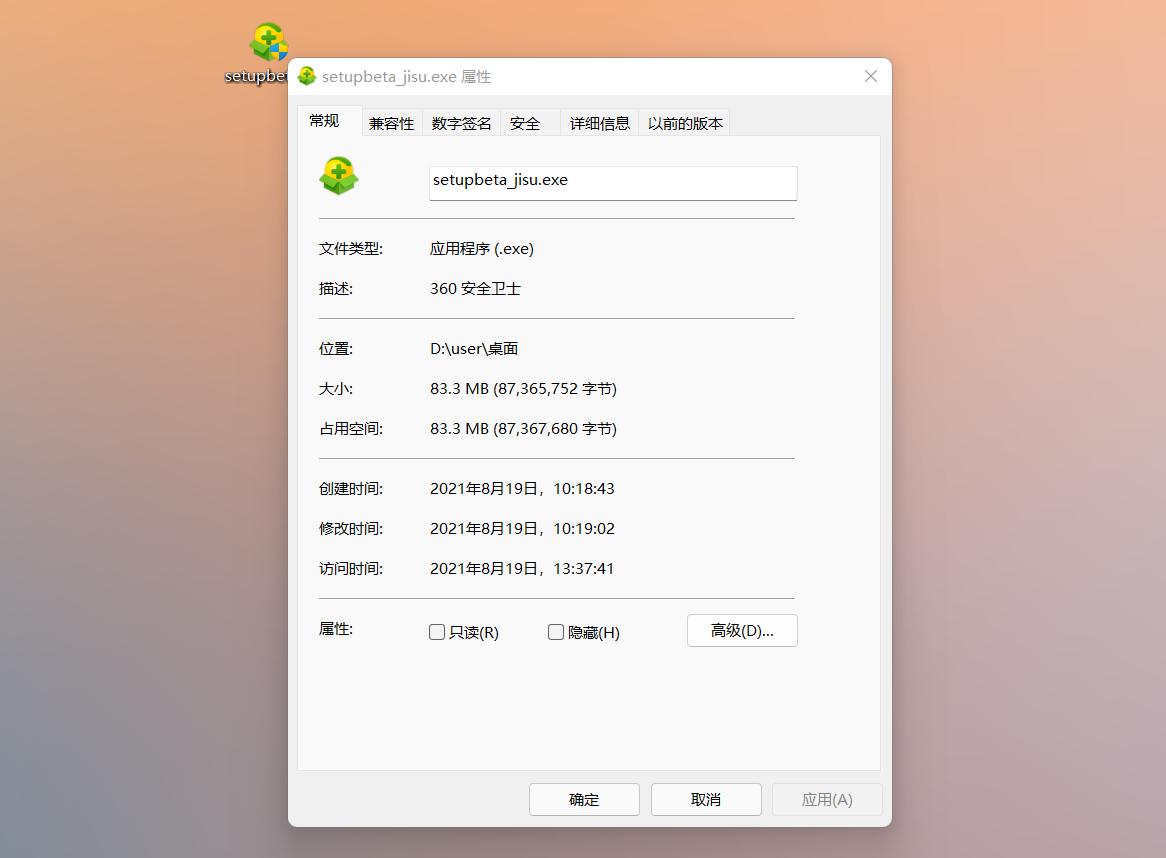Switch to the 兼容性 tab

point(391,122)
